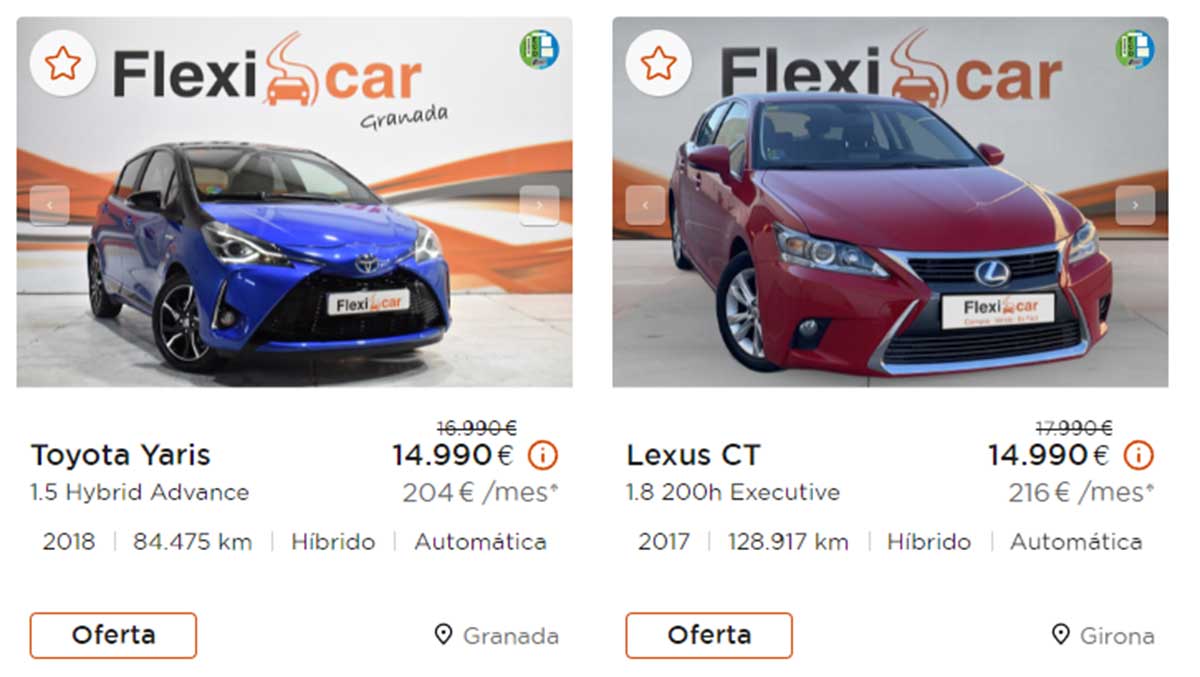
Task: Show previous photo of Lexus CT
Action: pyautogui.click(x=645, y=205)
